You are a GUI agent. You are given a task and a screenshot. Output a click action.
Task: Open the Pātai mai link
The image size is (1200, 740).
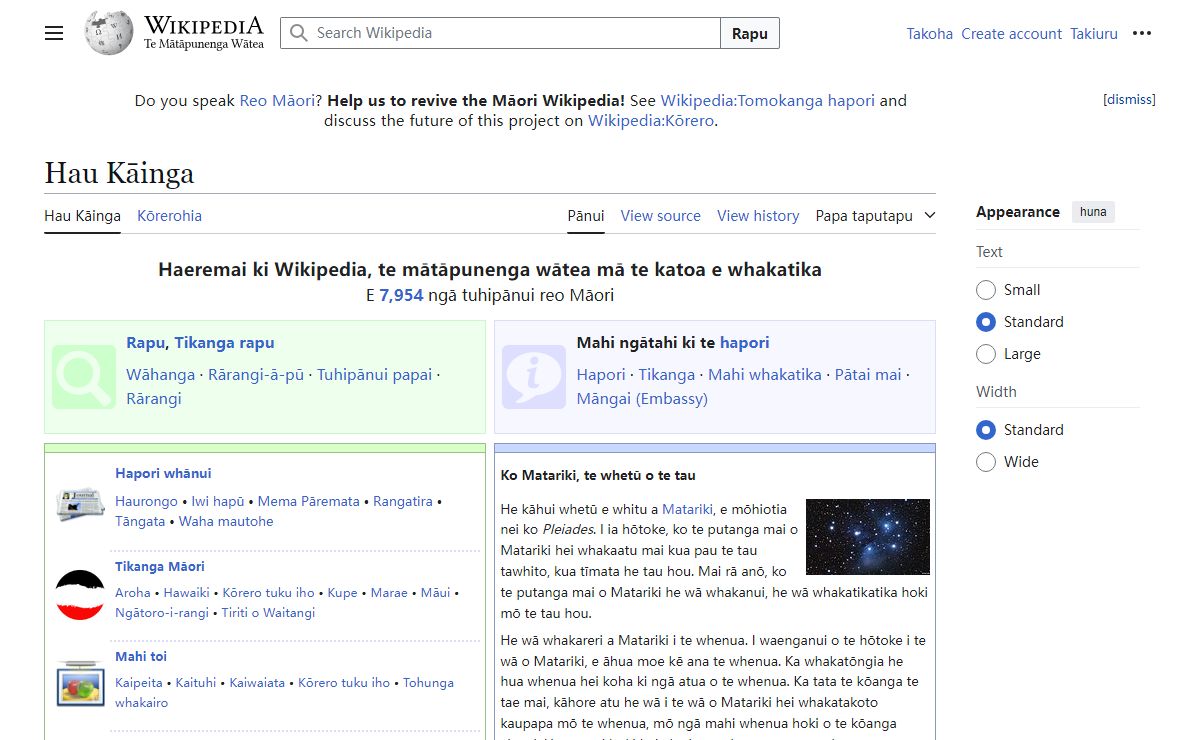pos(868,375)
